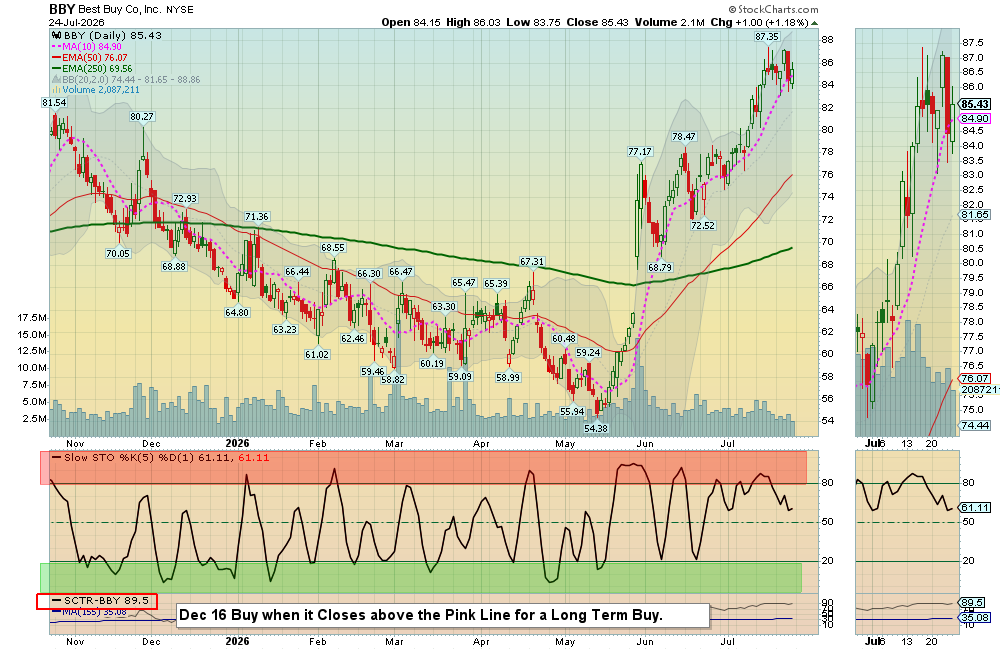The image size is (1000, 650).
Task: Click the 87.35 high price label
Action: [x=767, y=36]
